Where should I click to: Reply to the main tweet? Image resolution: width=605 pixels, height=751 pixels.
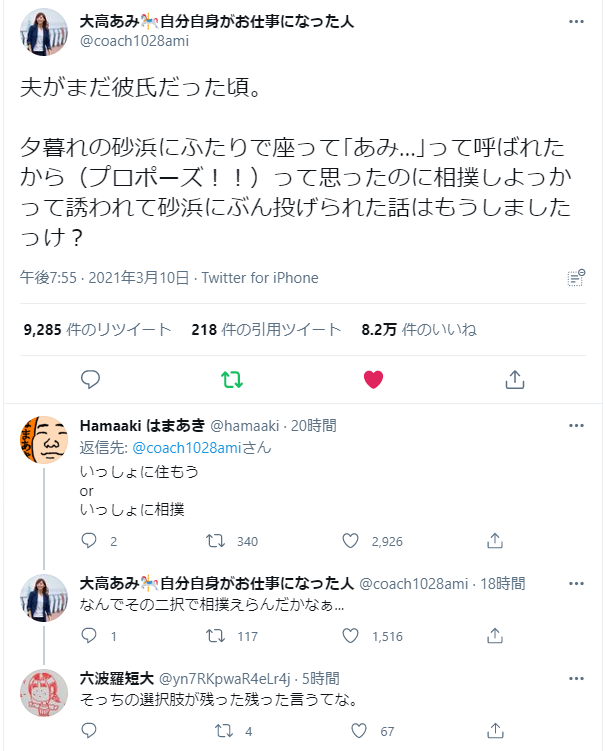(90, 380)
